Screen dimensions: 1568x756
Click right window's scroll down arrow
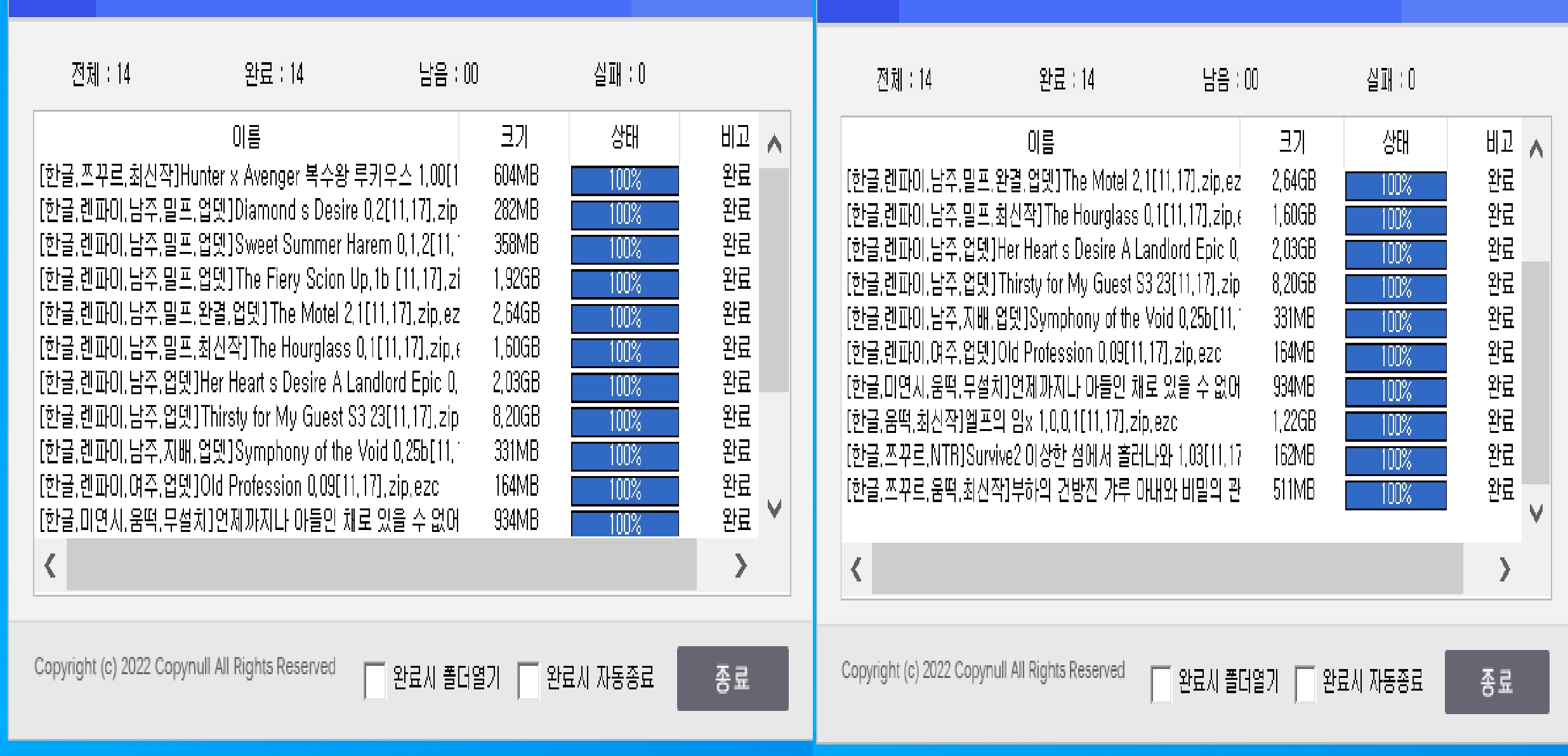coord(1536,513)
